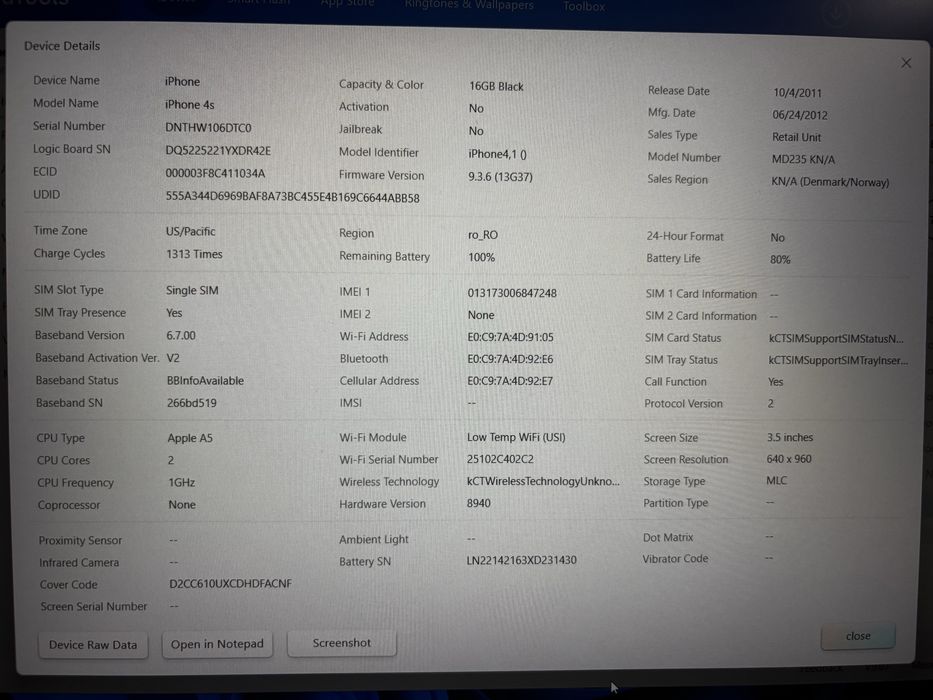Click charge cycles value 1313 Times
Image resolution: width=933 pixels, height=700 pixels.
click(x=194, y=254)
